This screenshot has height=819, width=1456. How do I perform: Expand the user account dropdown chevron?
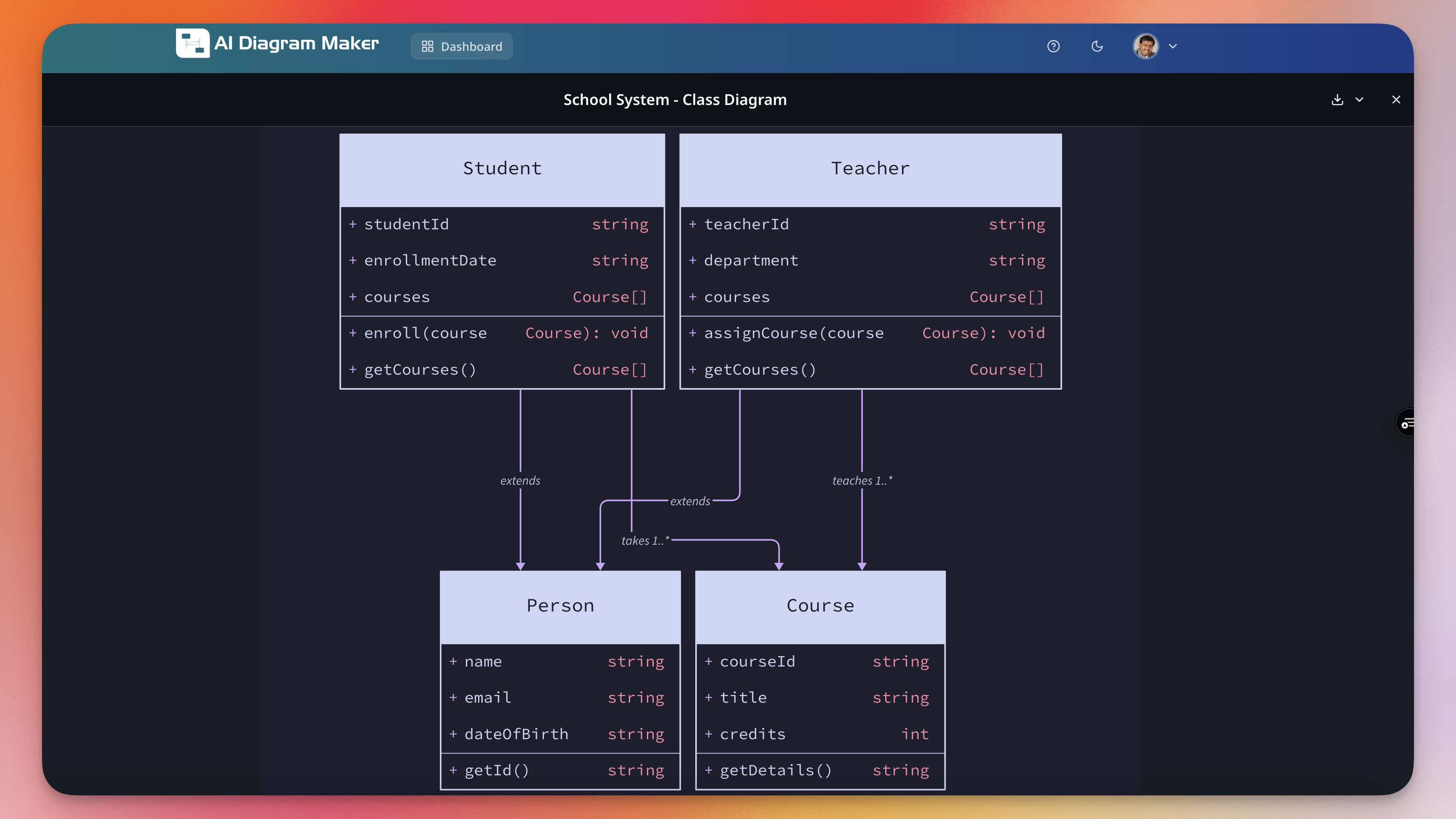click(x=1173, y=46)
